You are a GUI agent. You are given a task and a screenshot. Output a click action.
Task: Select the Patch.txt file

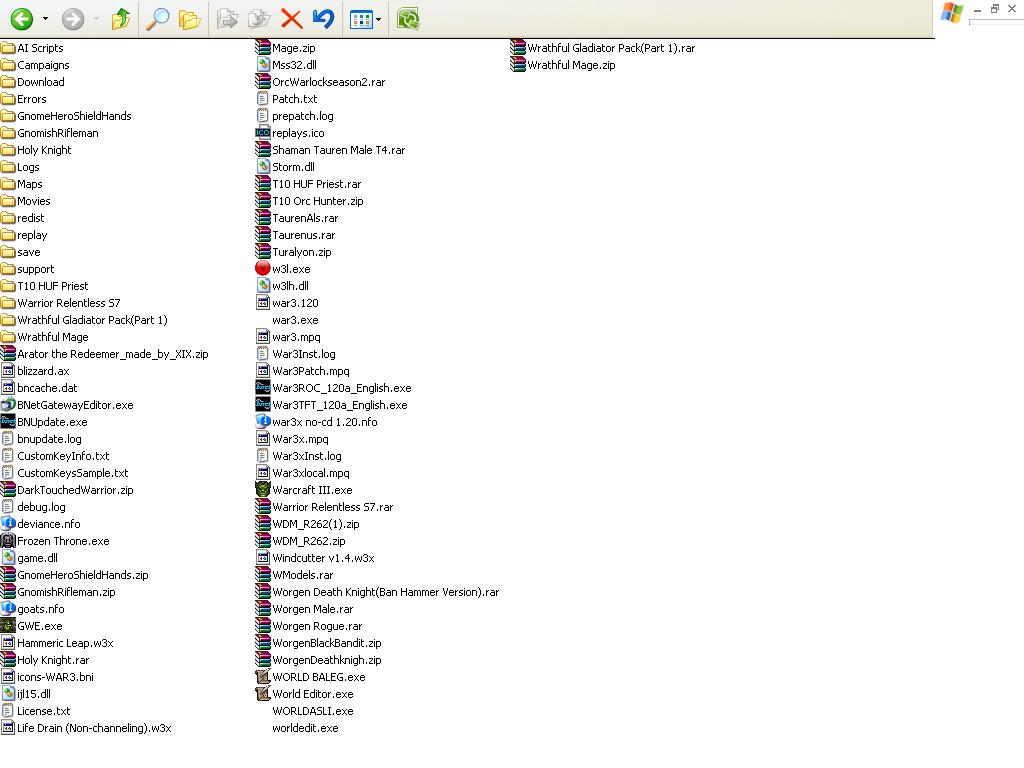coord(287,99)
